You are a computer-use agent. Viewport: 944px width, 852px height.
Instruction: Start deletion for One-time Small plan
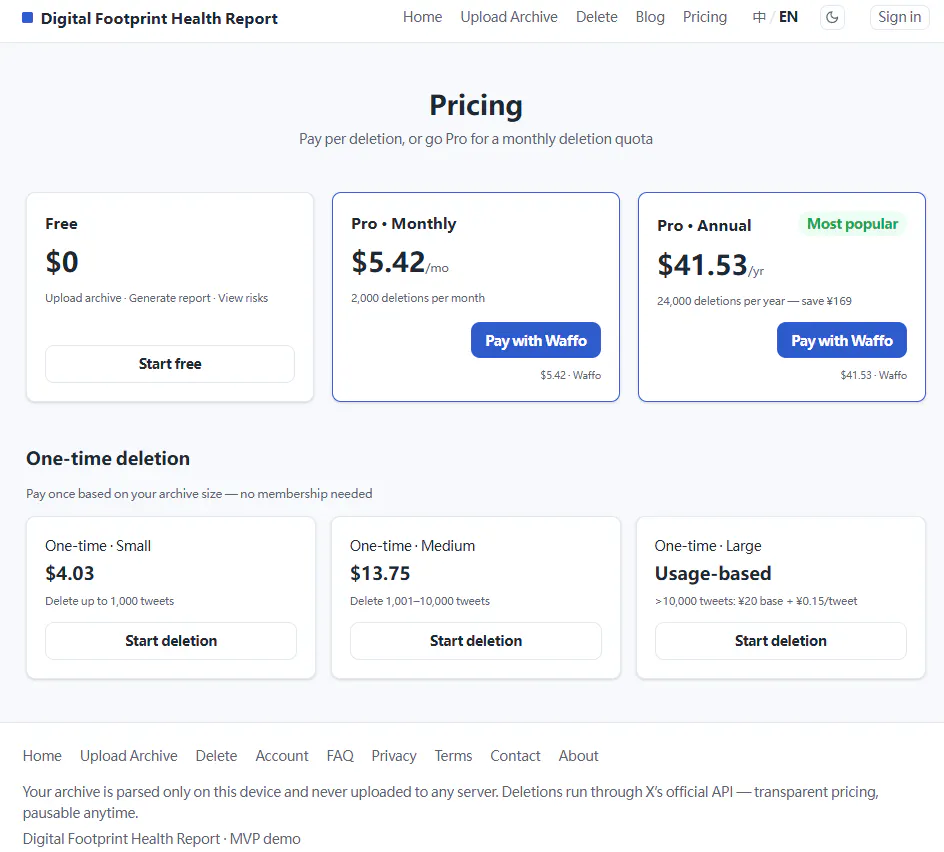pos(171,641)
